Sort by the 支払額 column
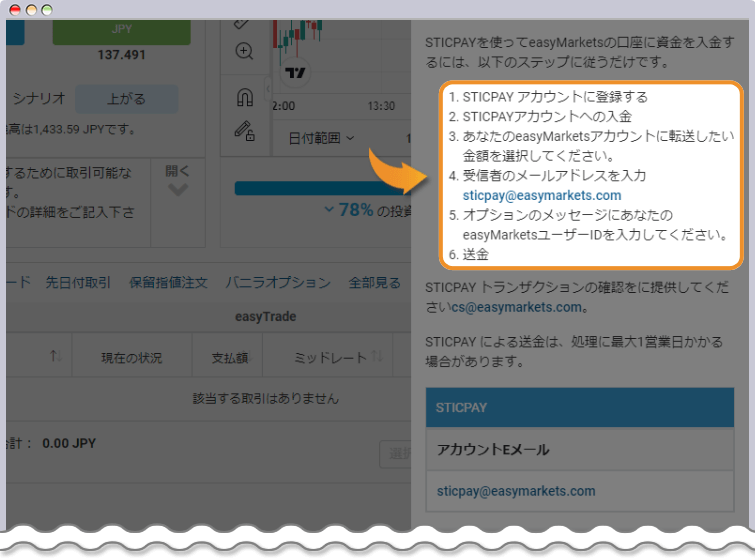The image size is (755, 559). pyautogui.click(x=230, y=358)
